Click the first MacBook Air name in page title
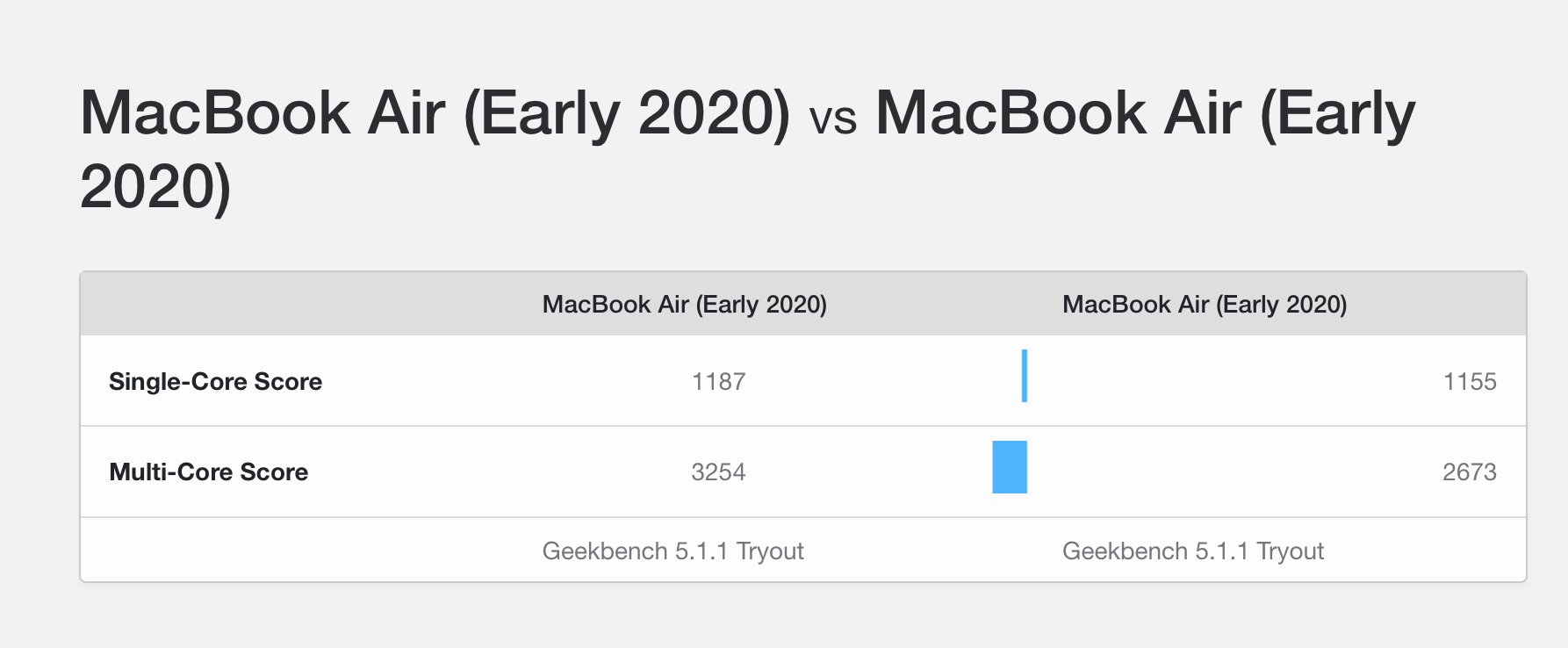1568x648 pixels. (435, 113)
